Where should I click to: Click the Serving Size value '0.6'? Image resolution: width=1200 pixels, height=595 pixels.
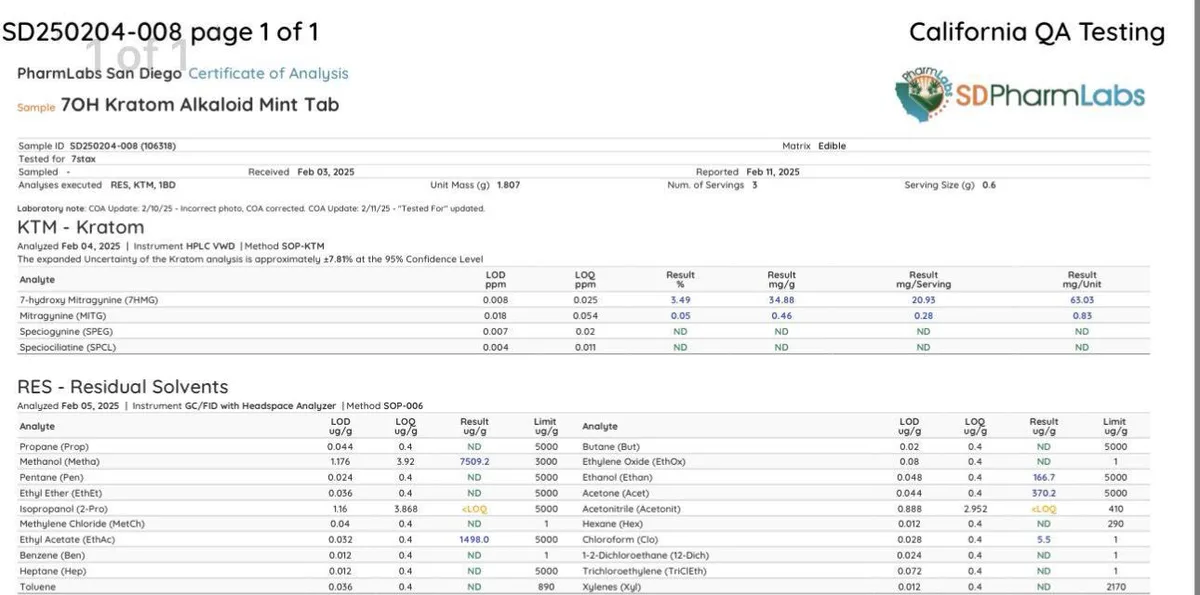(x=989, y=185)
